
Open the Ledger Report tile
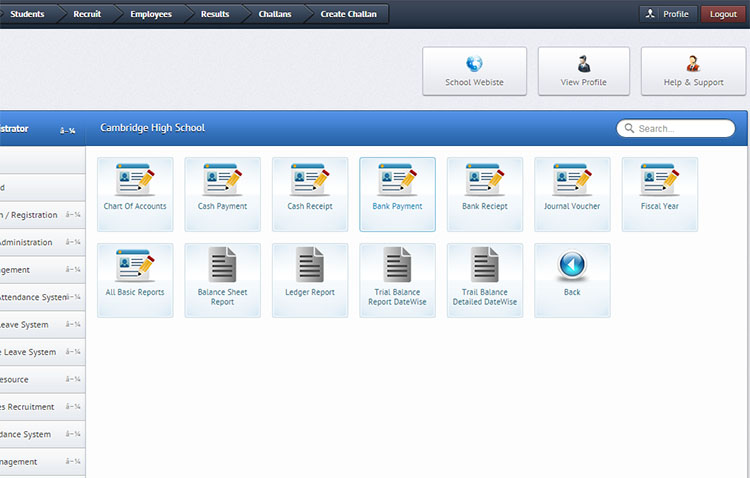[310, 280]
